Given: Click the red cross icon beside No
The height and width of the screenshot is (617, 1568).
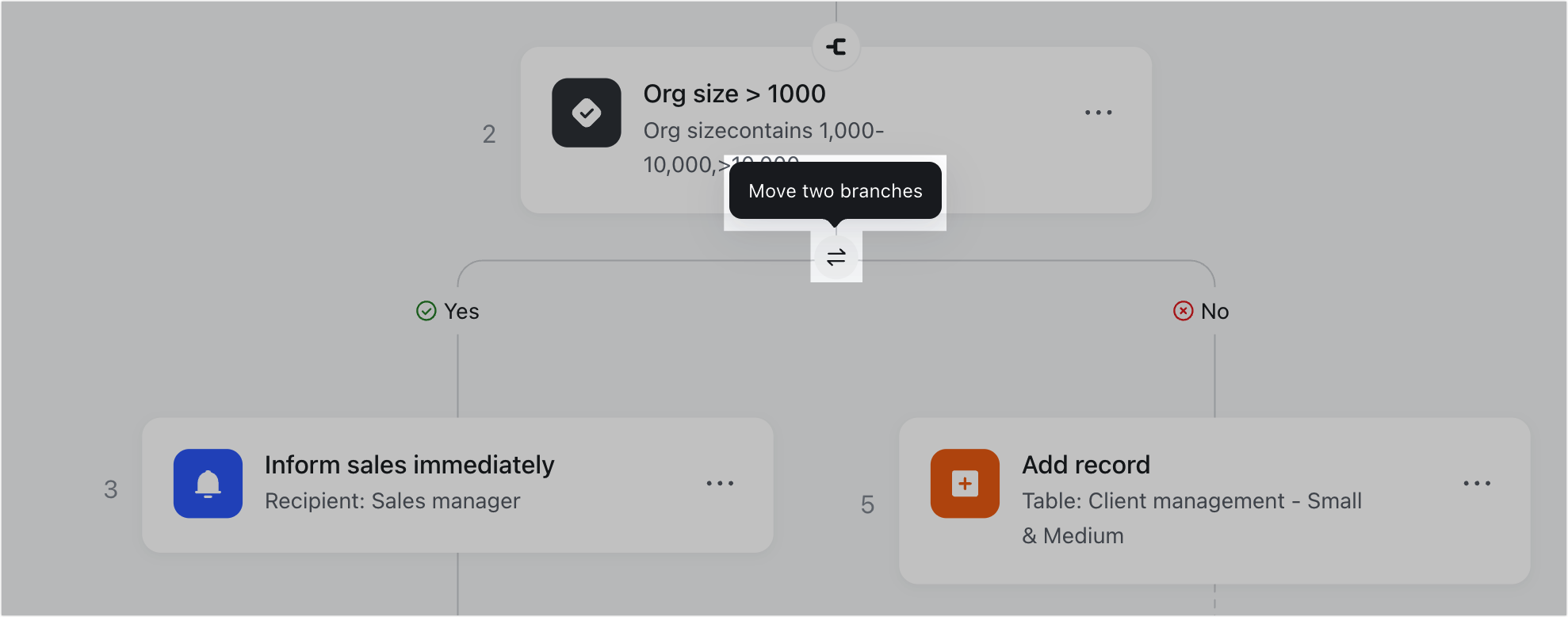Looking at the screenshot, I should coord(1183,310).
